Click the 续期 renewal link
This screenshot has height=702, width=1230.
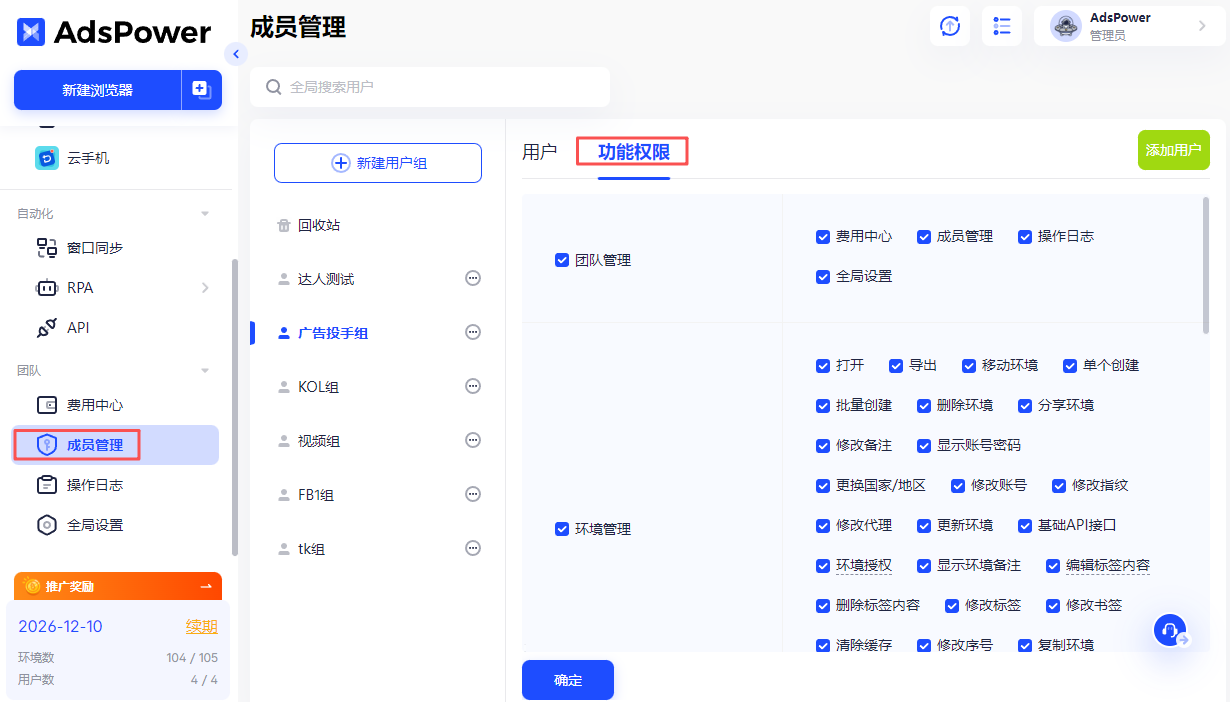click(x=201, y=627)
